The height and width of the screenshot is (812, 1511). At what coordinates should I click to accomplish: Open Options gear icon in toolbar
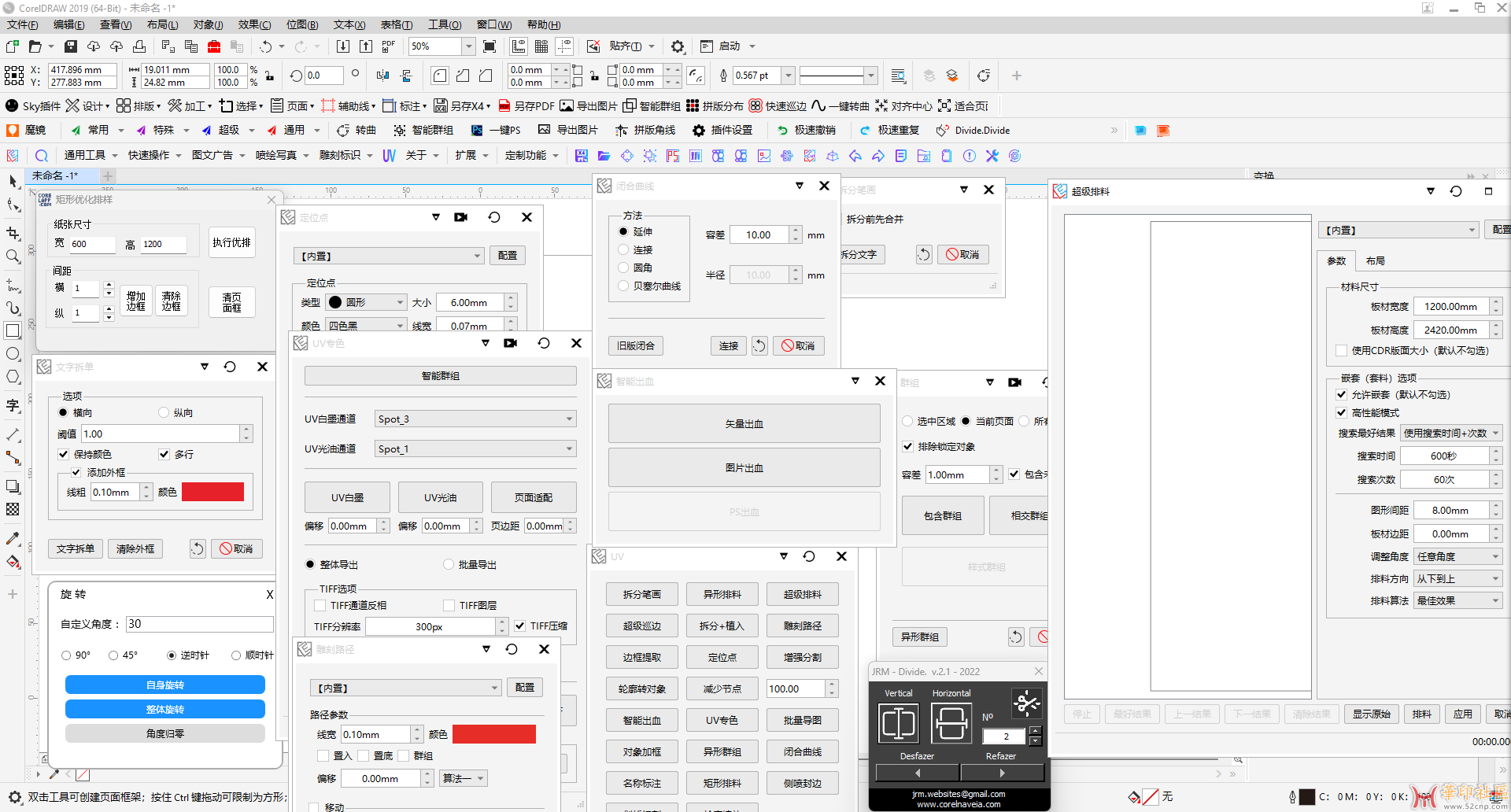pos(678,46)
